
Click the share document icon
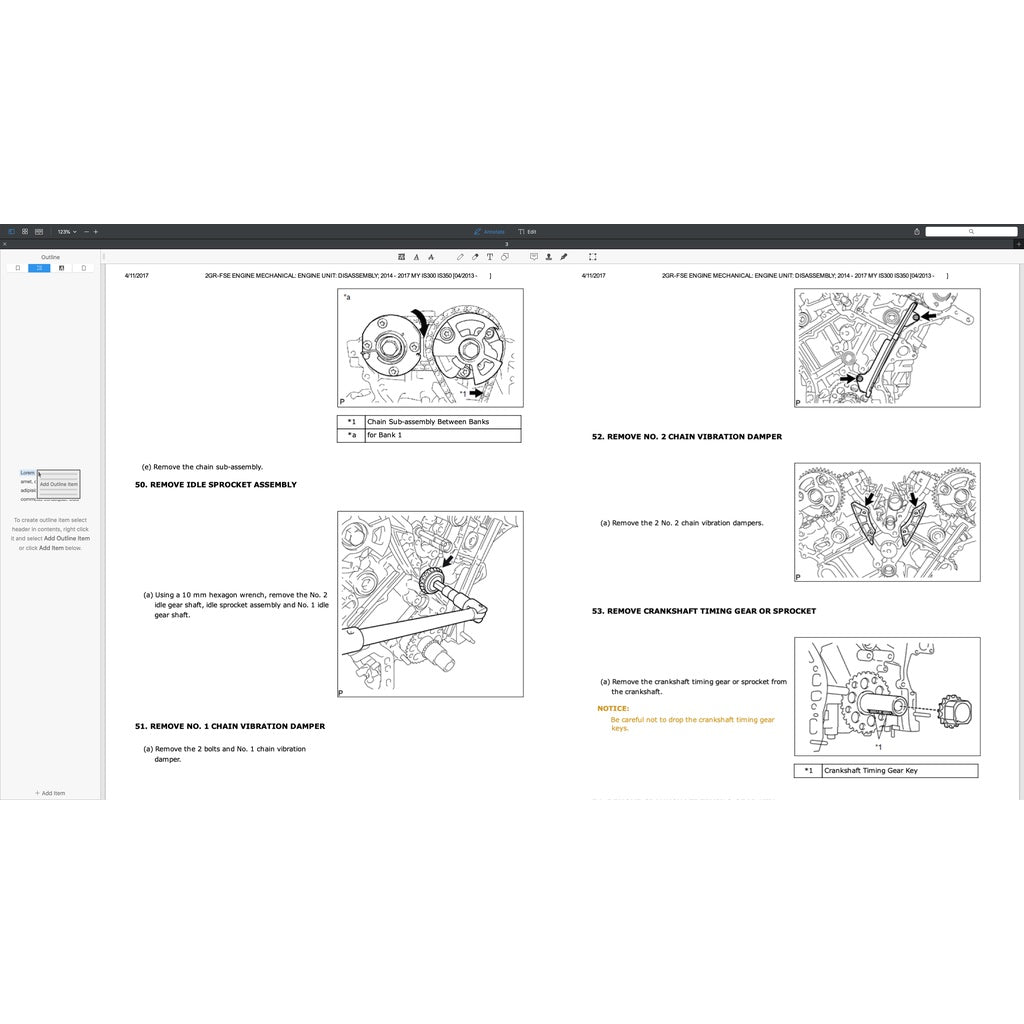tap(916, 231)
